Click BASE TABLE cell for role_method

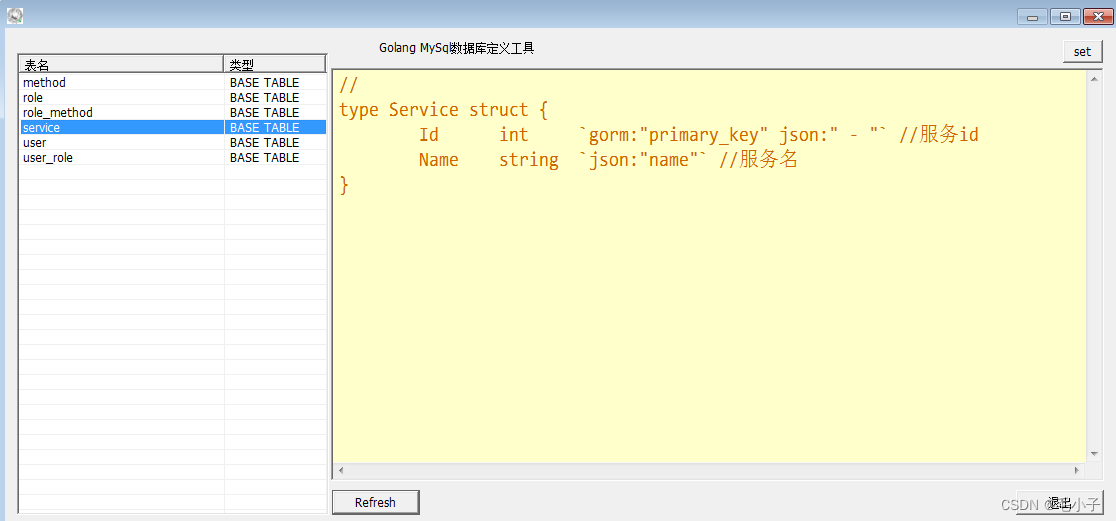pyautogui.click(x=265, y=112)
